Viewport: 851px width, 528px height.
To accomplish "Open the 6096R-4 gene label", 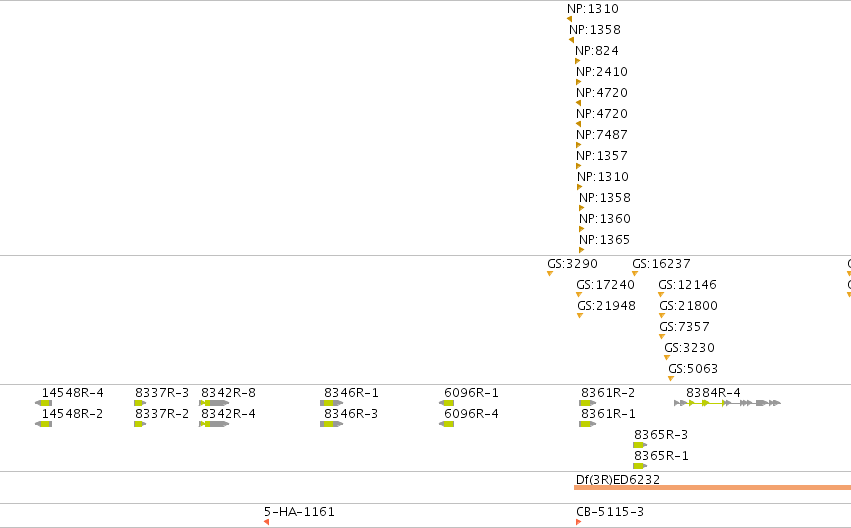I will (471, 414).
